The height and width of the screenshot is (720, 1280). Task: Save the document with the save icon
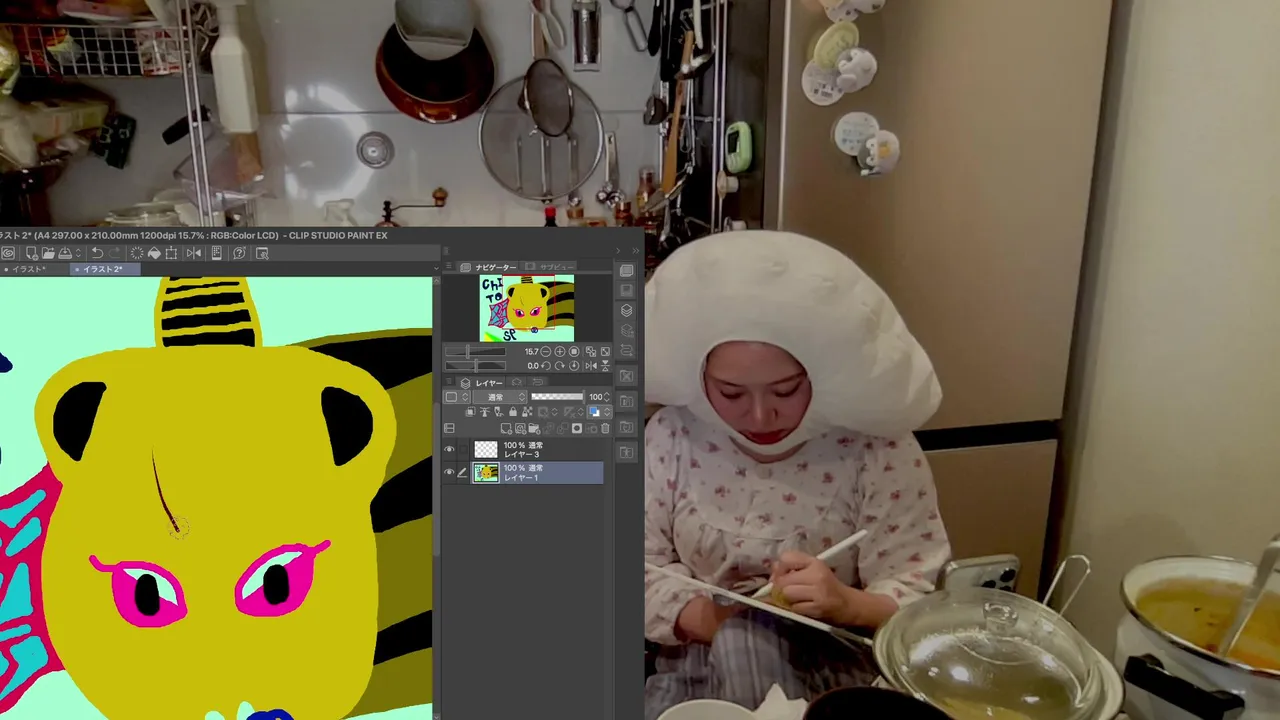coord(65,253)
